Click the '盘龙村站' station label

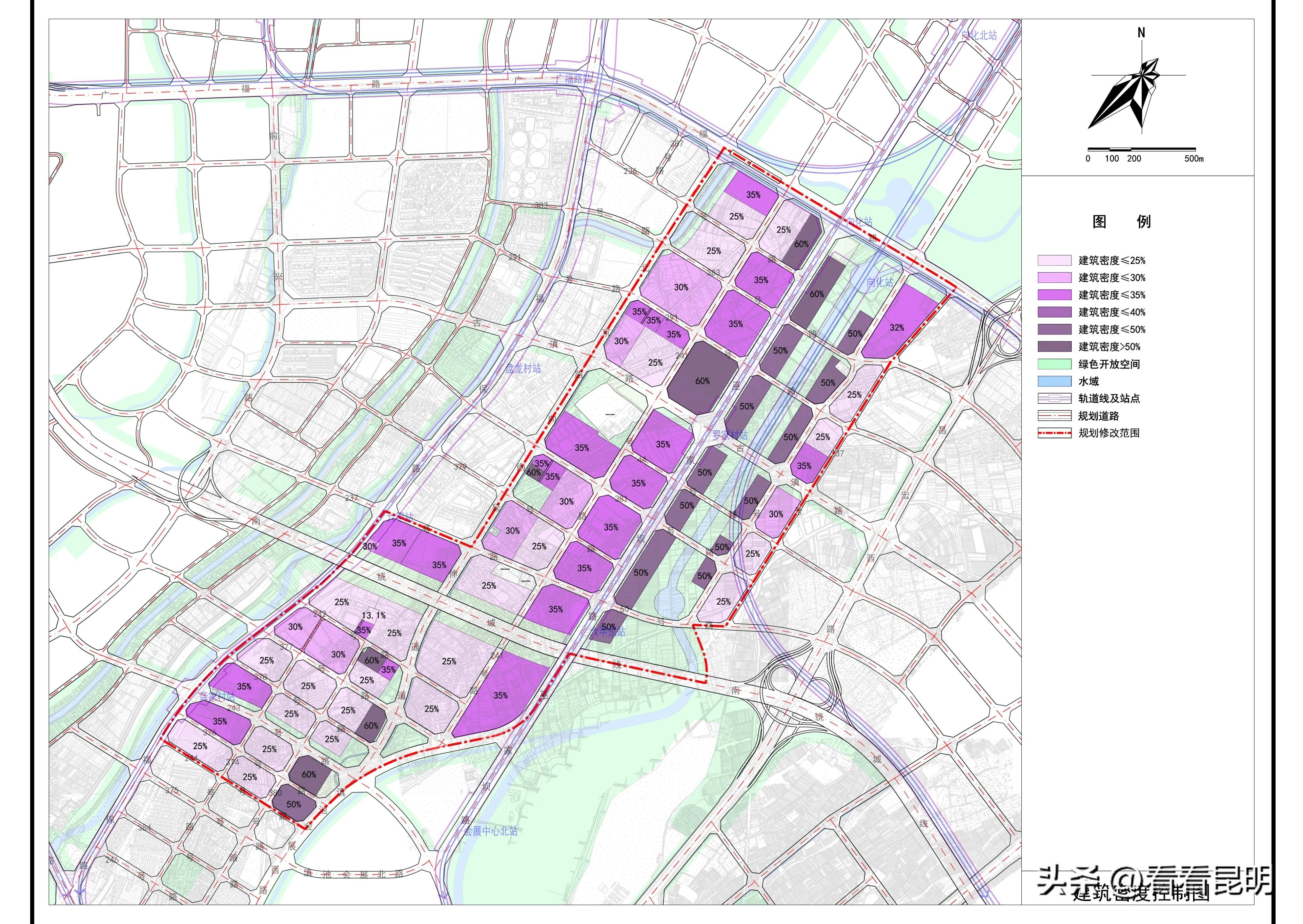tap(523, 368)
